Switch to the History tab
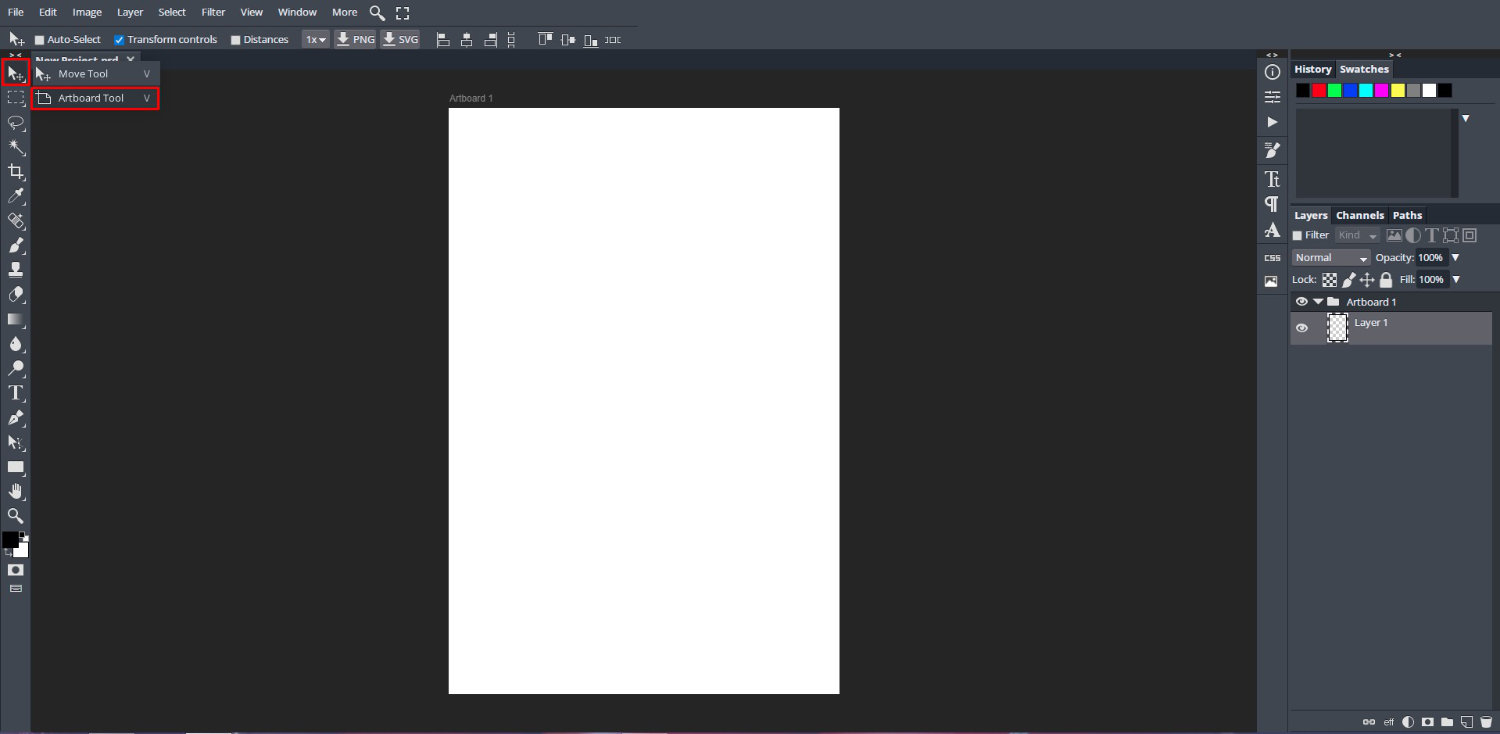Viewport: 1500px width, 734px height. pyautogui.click(x=1313, y=69)
